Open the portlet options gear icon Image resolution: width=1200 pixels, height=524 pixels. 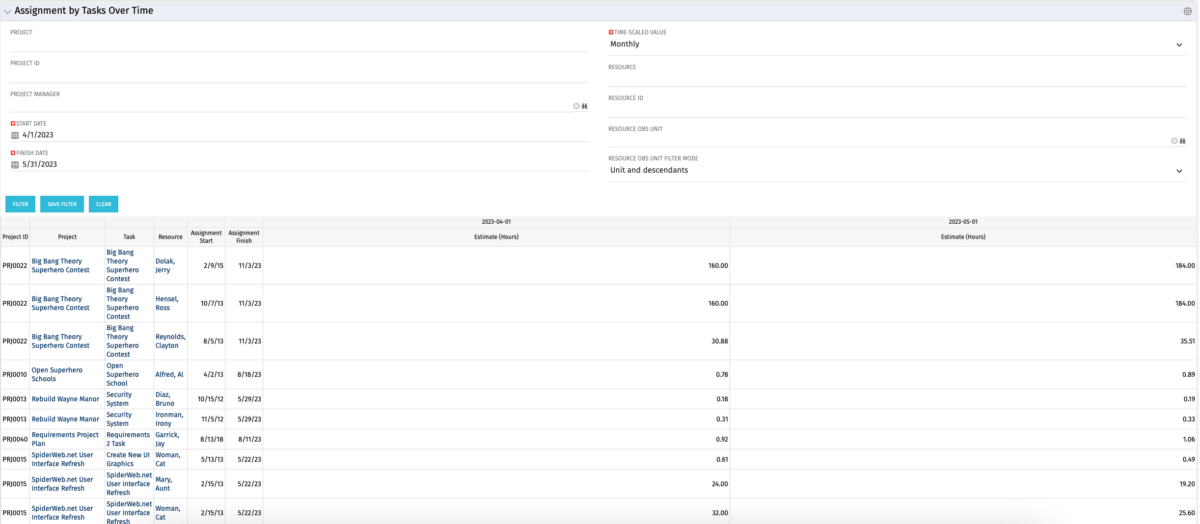coord(1187,11)
